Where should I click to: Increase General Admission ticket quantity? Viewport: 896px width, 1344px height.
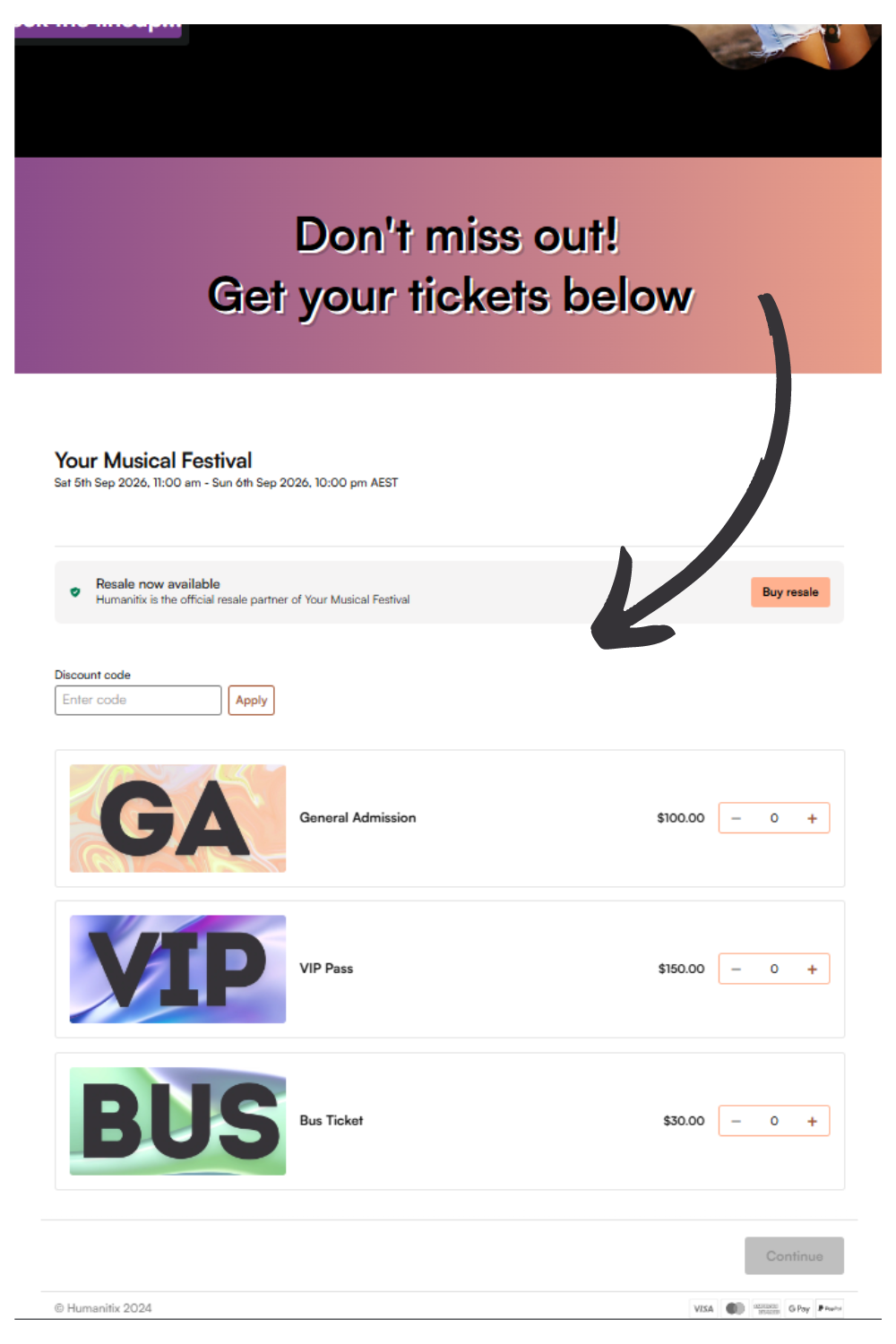point(812,818)
